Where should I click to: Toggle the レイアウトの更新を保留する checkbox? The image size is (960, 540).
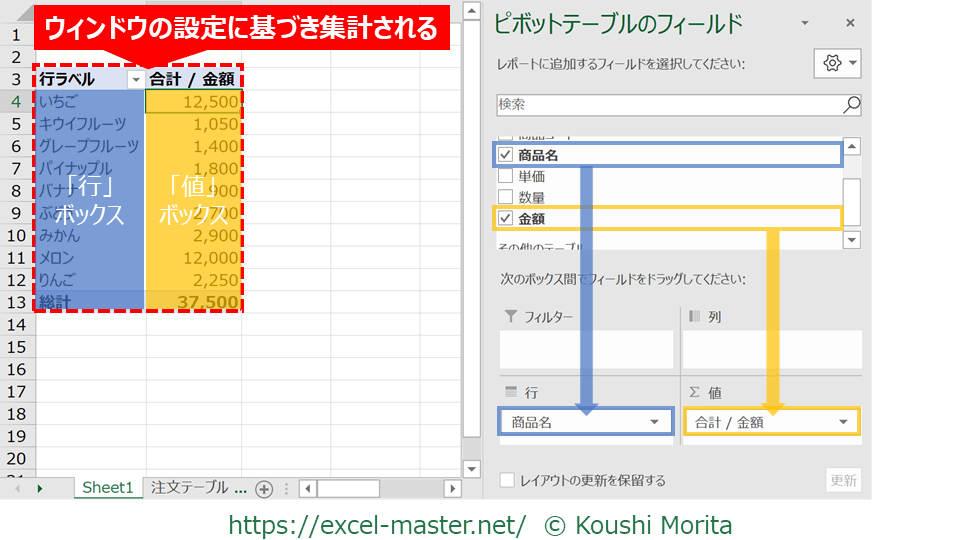508,480
